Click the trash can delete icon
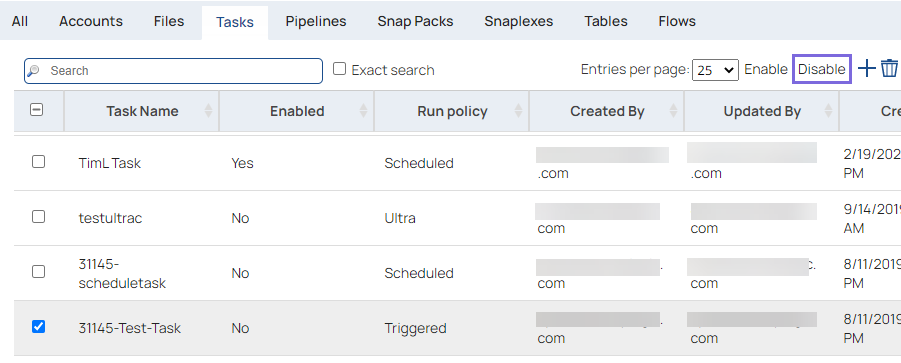Screen dimensions: 901x363 coord(890,69)
